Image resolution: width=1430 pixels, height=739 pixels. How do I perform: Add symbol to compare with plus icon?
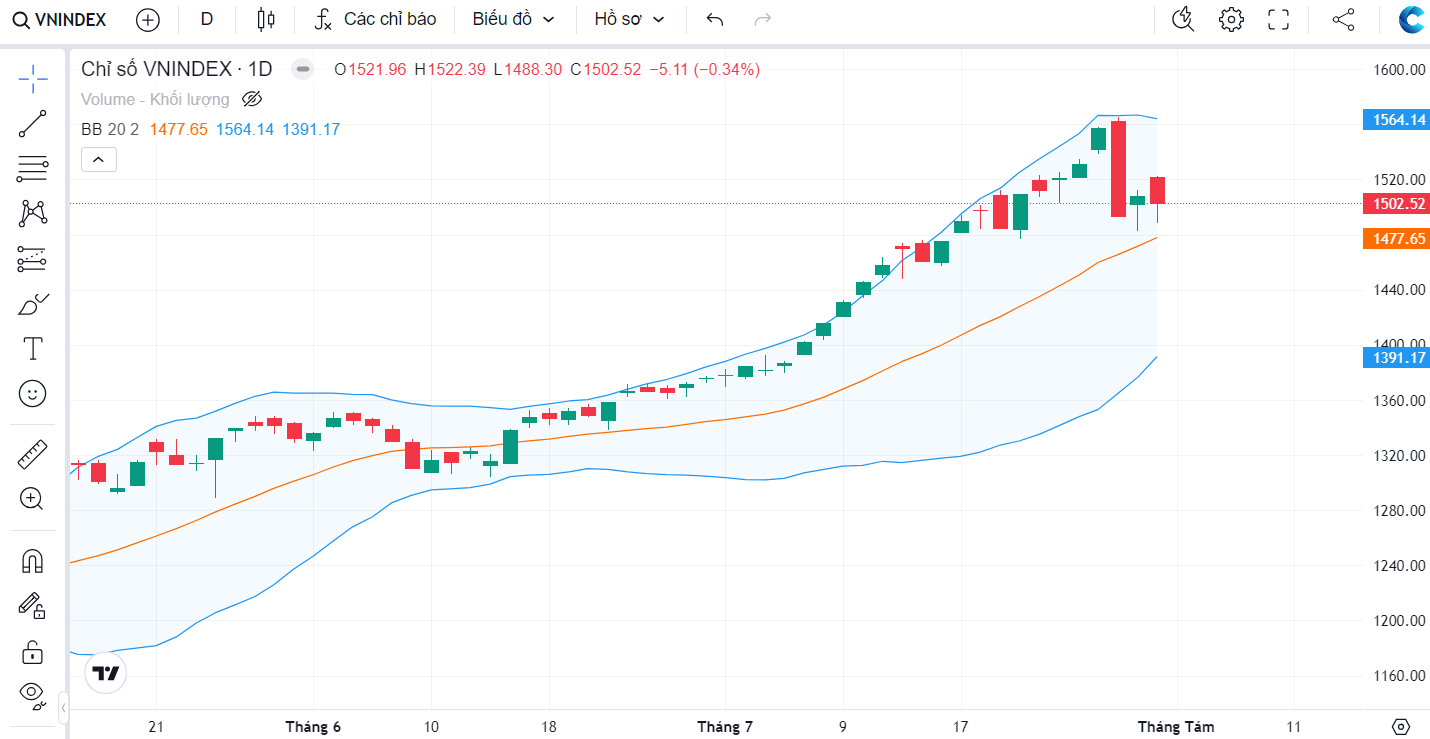point(147,19)
